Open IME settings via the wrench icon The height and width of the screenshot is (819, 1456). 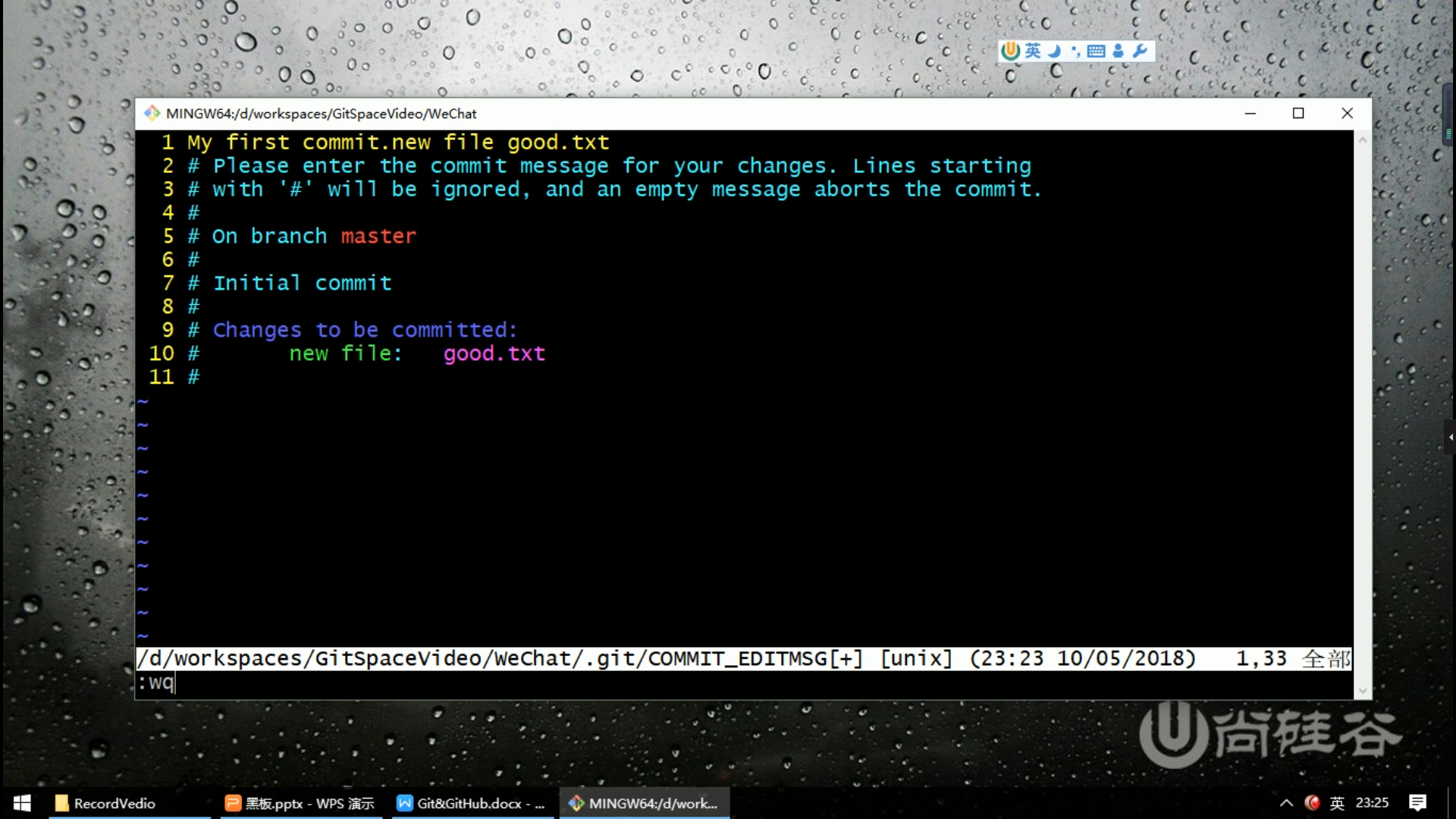point(1139,51)
